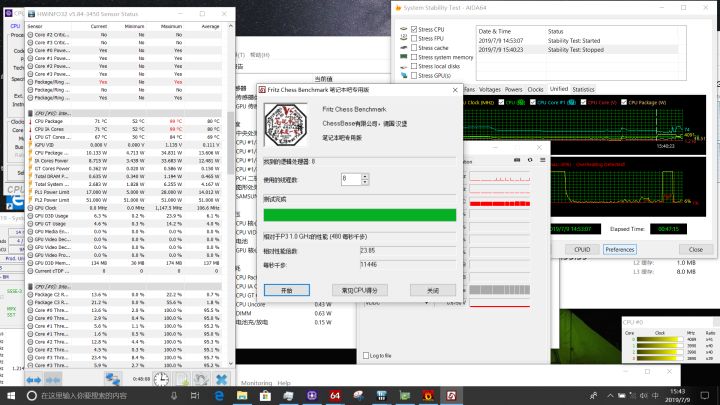Image resolution: width=720 pixels, height=405 pixels.
Task: Click AIDA64 CPUID button
Action: point(582,249)
